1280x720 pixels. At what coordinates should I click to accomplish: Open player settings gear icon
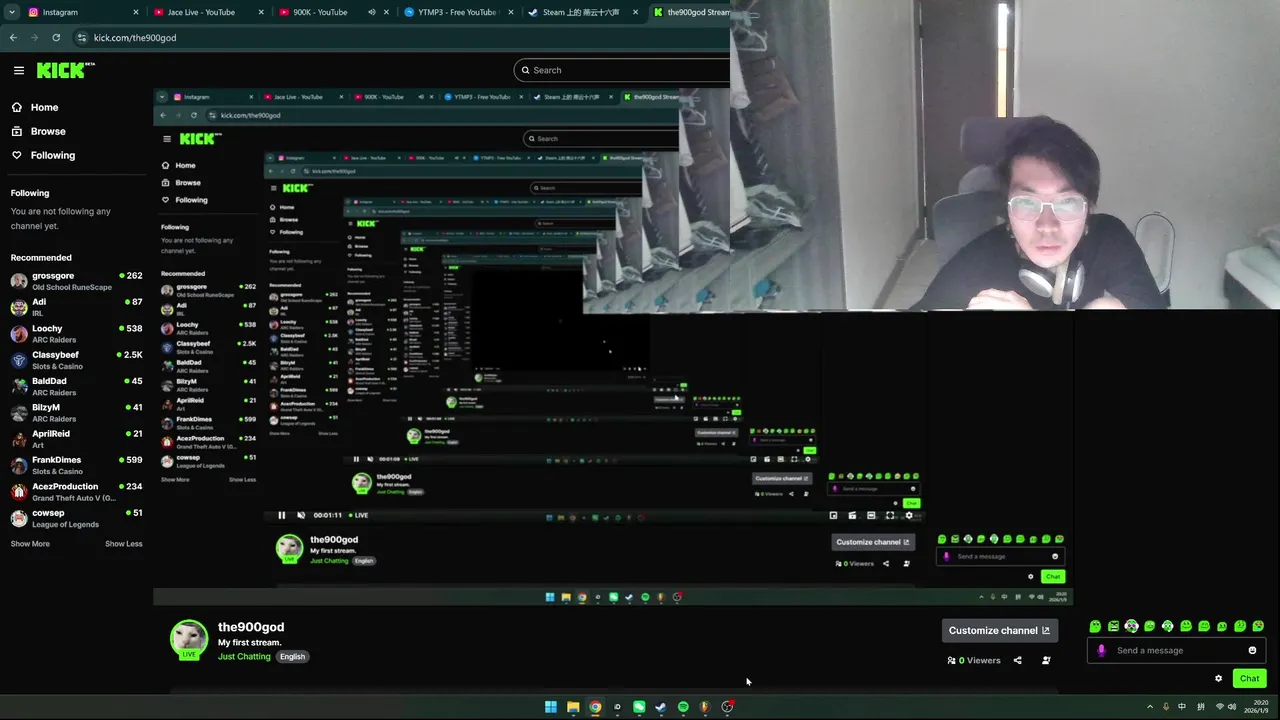coord(909,515)
